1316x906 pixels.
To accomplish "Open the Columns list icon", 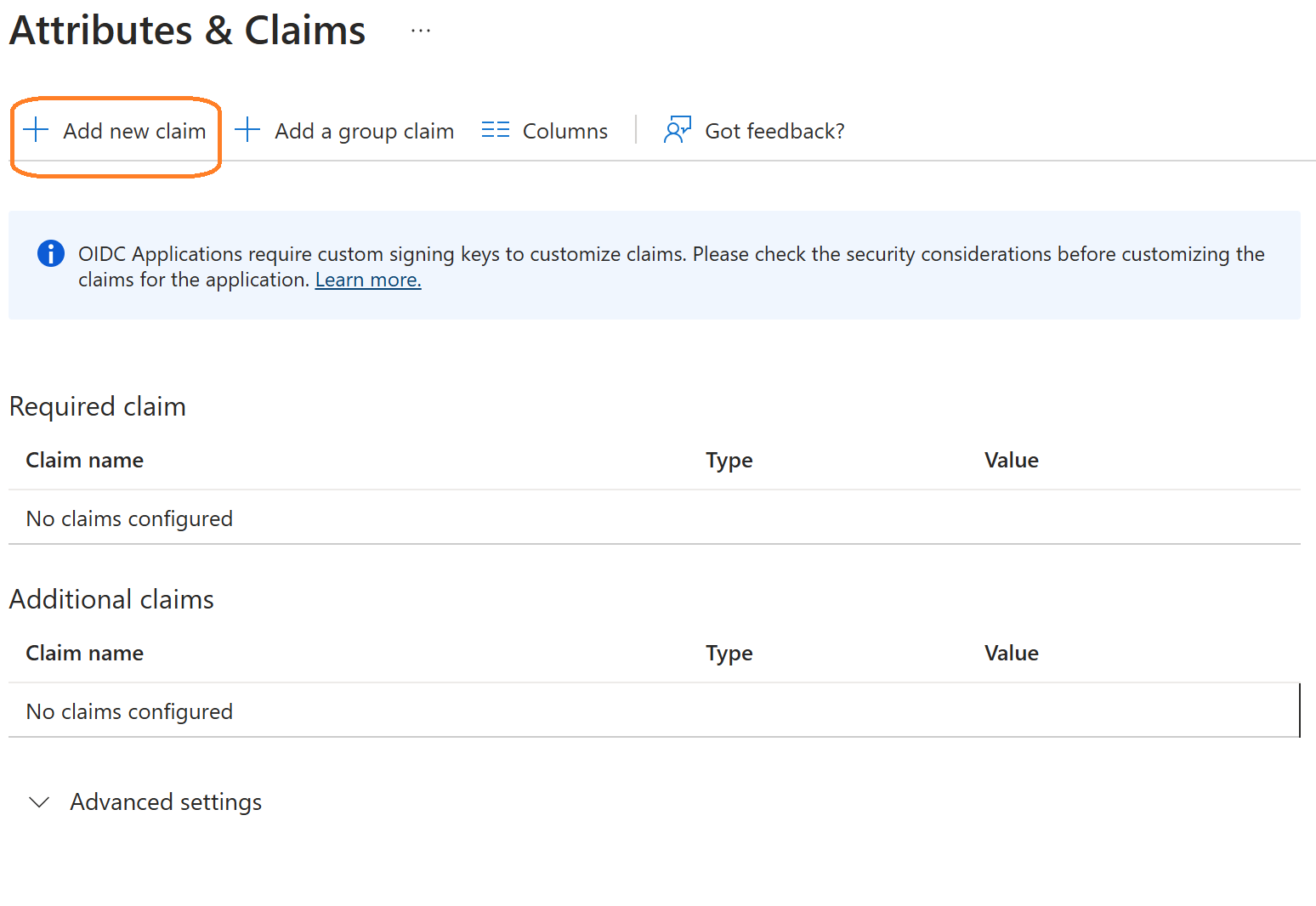I will pyautogui.click(x=495, y=130).
